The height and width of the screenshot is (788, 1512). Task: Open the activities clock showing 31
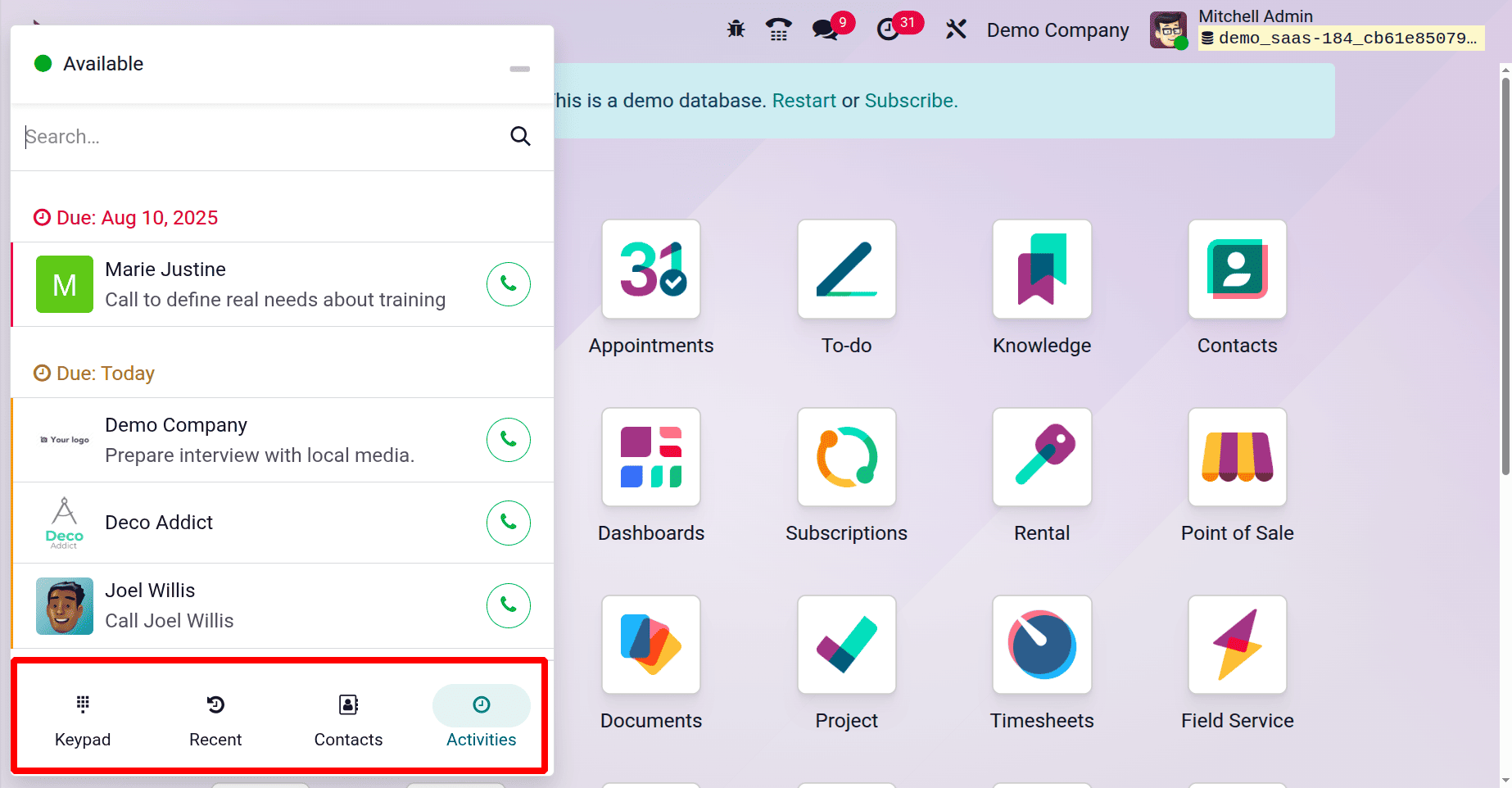tap(889, 29)
